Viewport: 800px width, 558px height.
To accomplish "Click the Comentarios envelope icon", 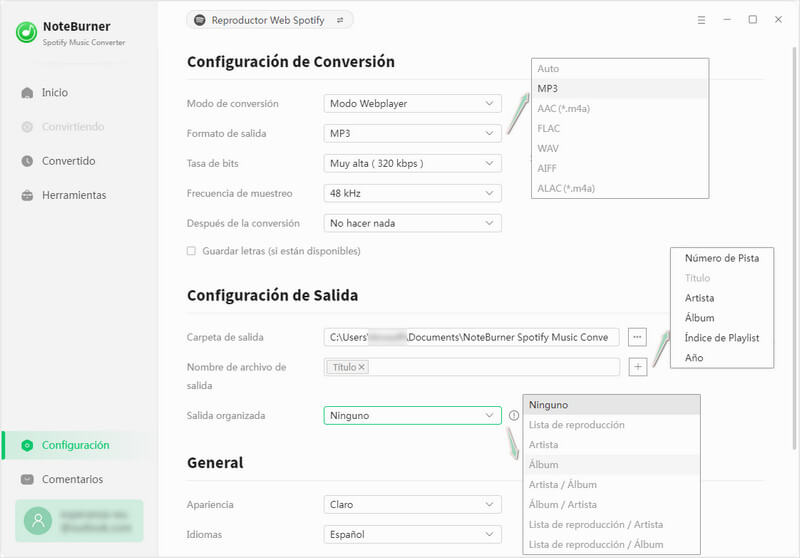I will [x=28, y=479].
